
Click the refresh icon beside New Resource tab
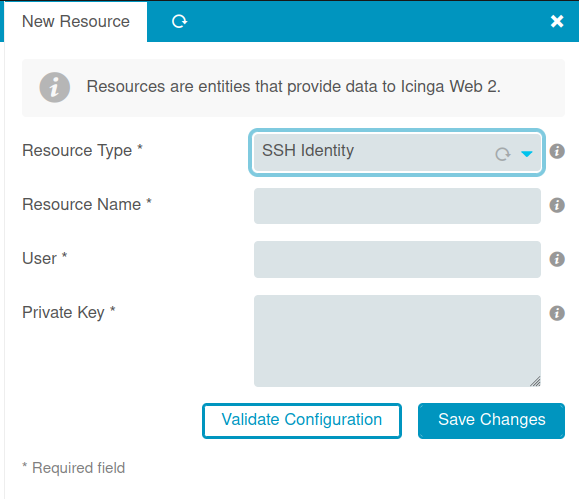coord(179,21)
